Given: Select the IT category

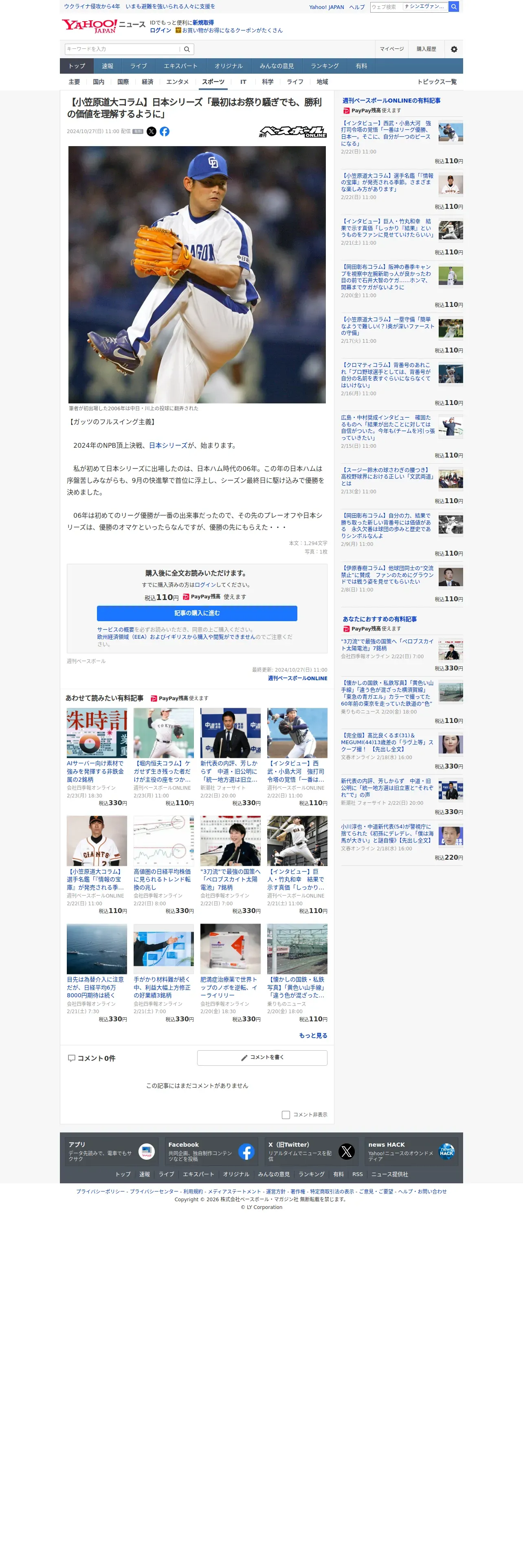Looking at the screenshot, I should 243,82.
